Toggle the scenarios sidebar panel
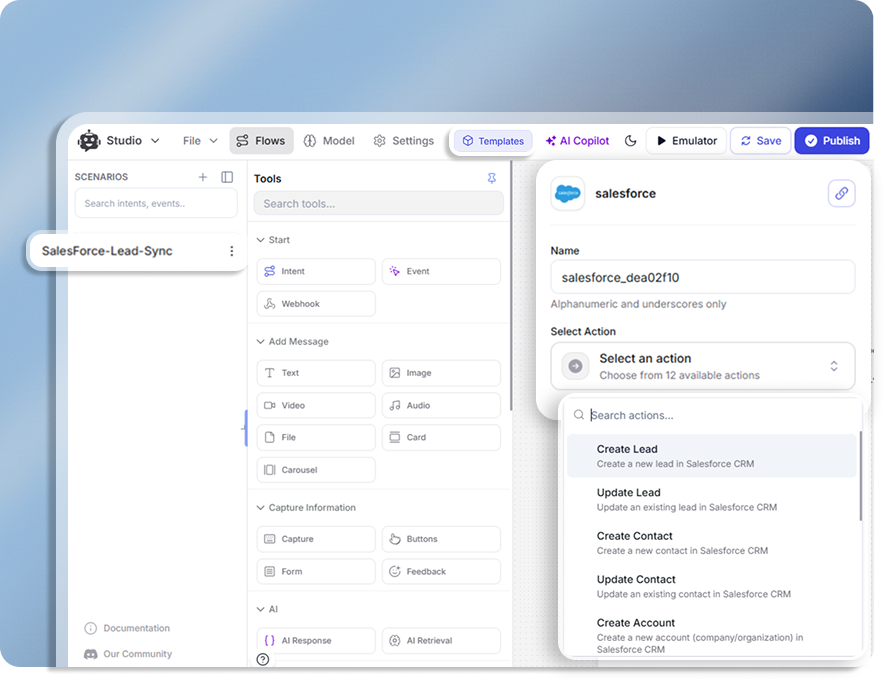Image resolution: width=887 pixels, height=697 pixels. (x=228, y=176)
